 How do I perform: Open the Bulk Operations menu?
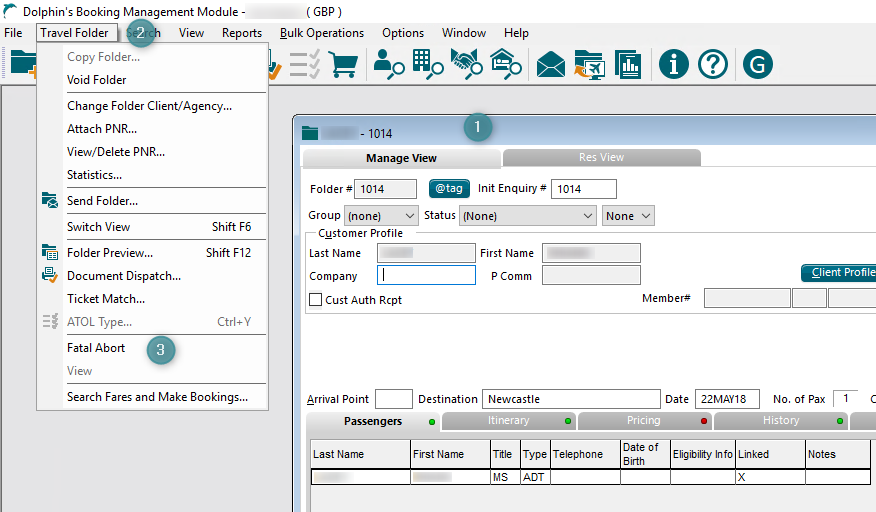322,33
